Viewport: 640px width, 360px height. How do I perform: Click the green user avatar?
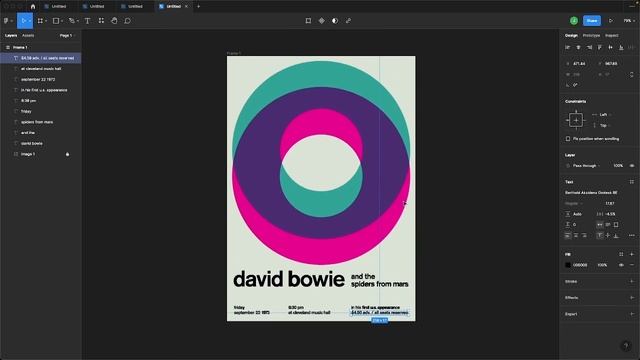tap(574, 20)
